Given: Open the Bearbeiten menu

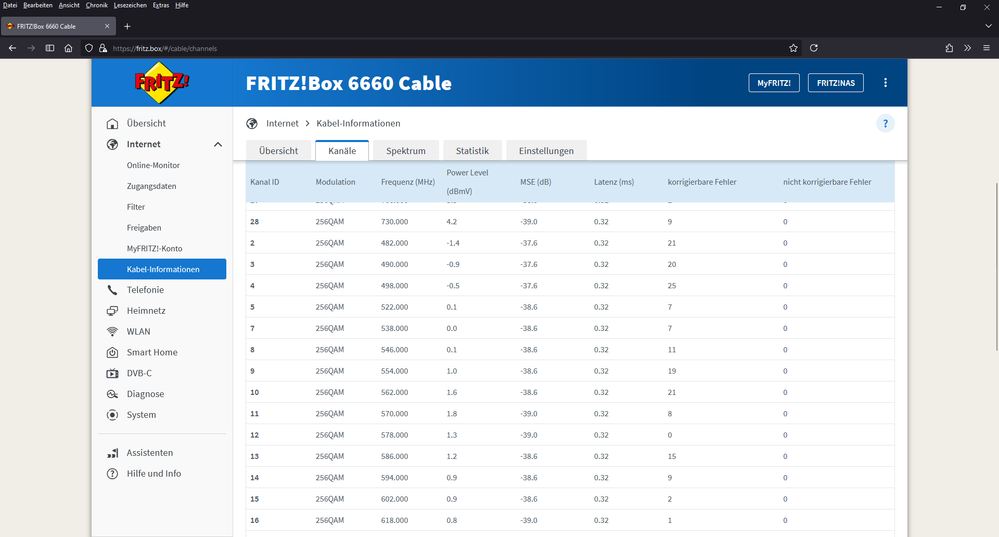Looking at the screenshot, I should tap(38, 5).
